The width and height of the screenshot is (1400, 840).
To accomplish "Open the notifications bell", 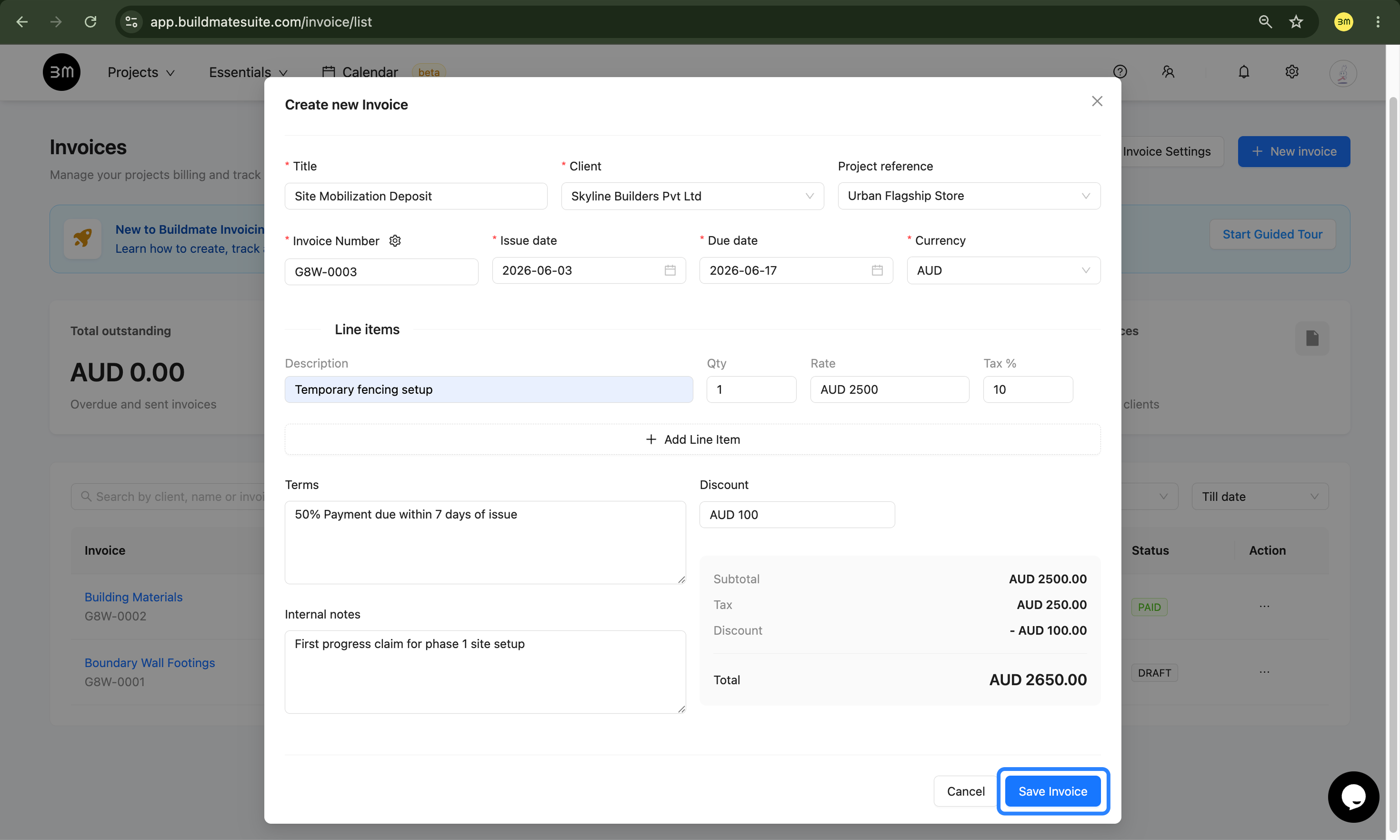I will 1244,72.
